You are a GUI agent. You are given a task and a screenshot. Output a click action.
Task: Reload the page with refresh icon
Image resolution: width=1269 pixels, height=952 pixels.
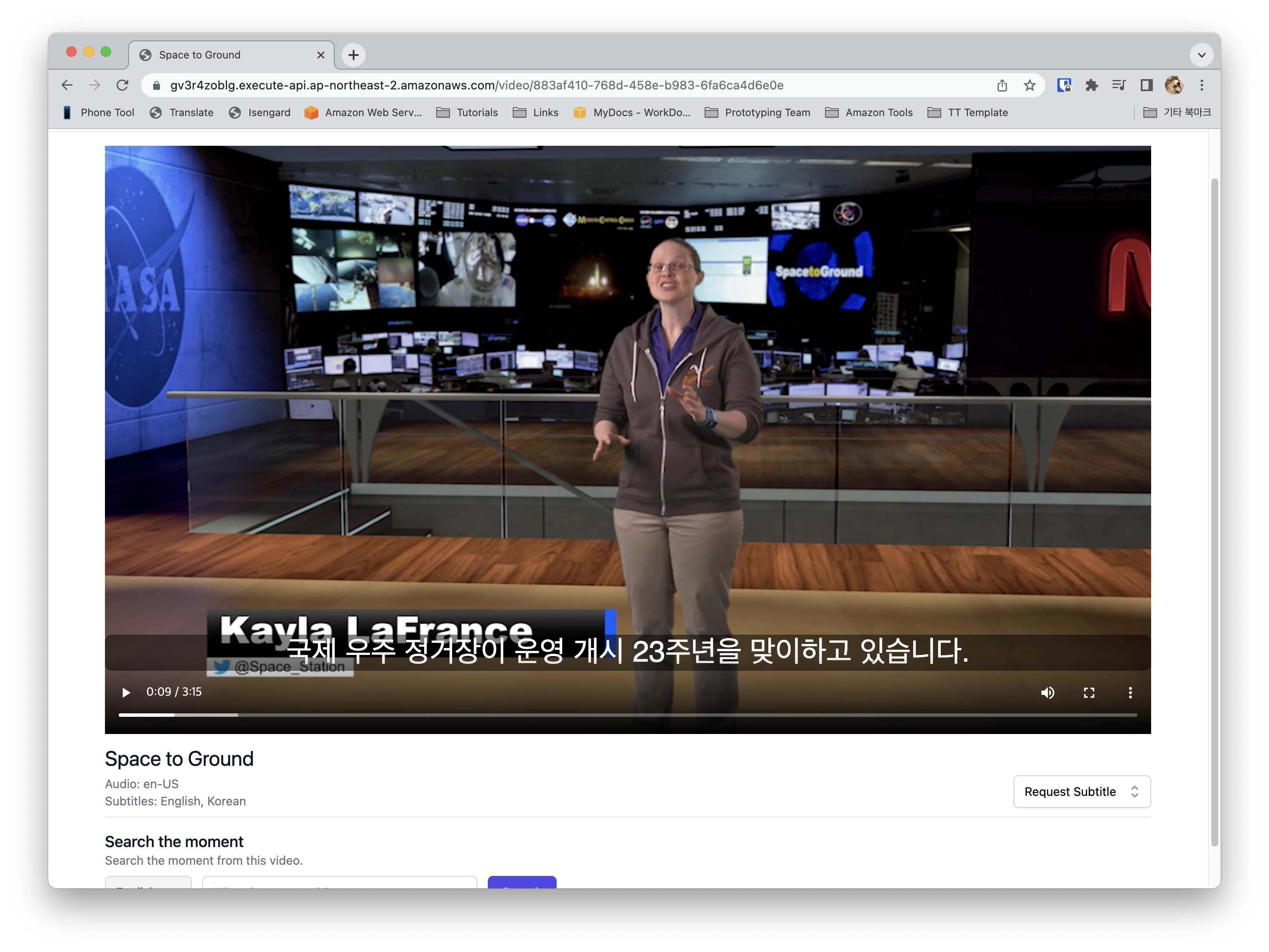point(122,86)
